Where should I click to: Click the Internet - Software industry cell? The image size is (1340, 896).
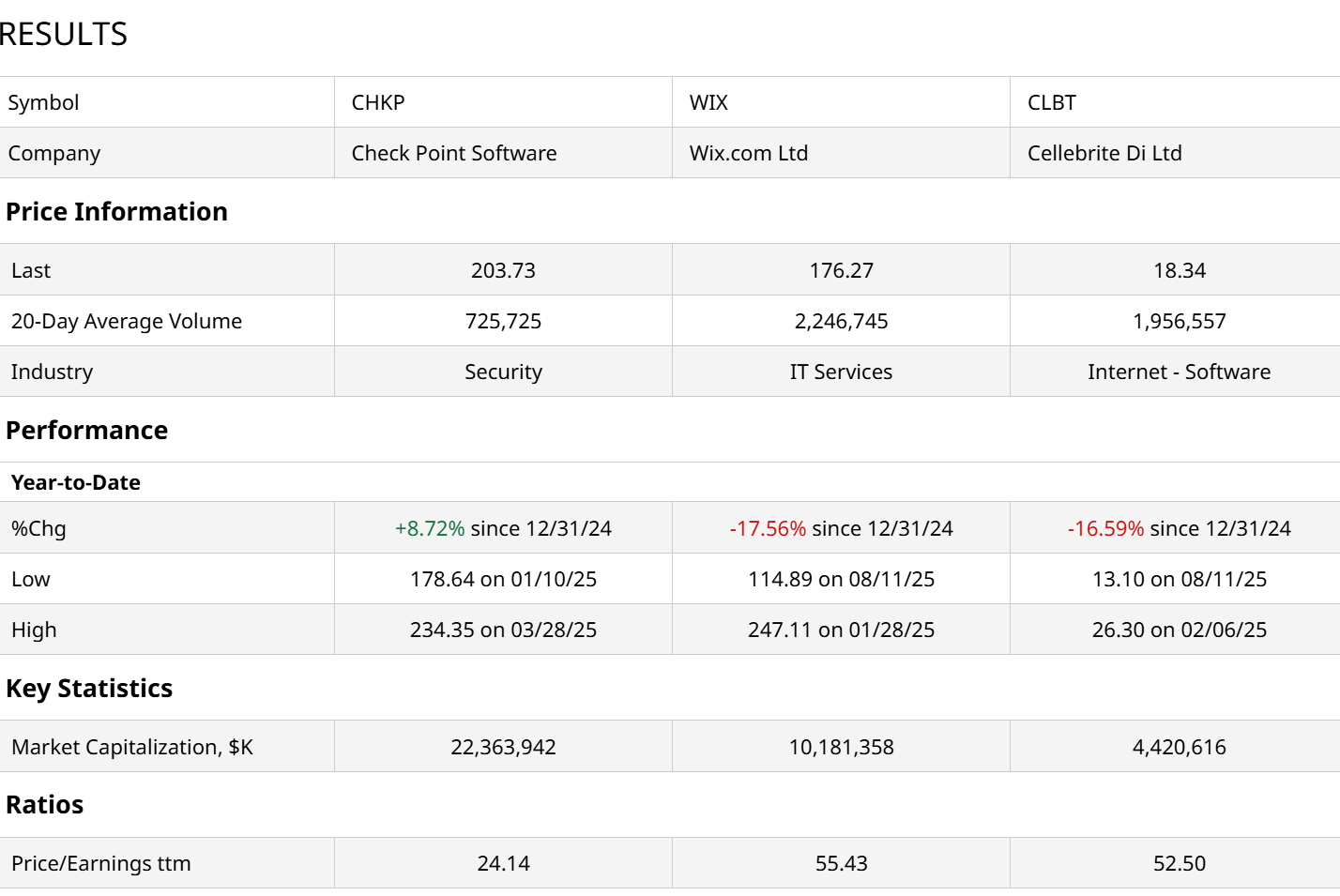point(1179,372)
